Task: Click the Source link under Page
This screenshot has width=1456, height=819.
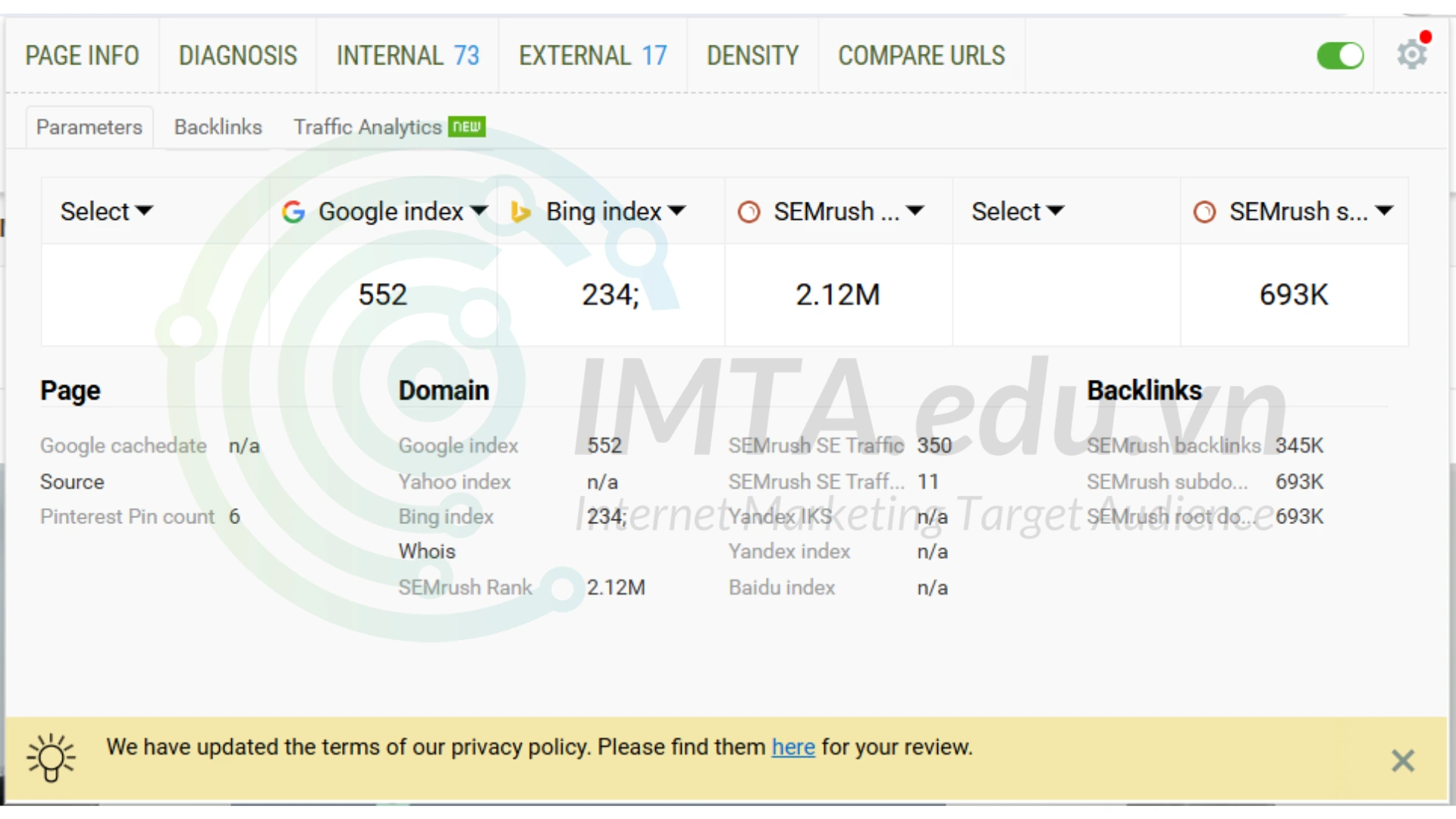Action: 72,482
